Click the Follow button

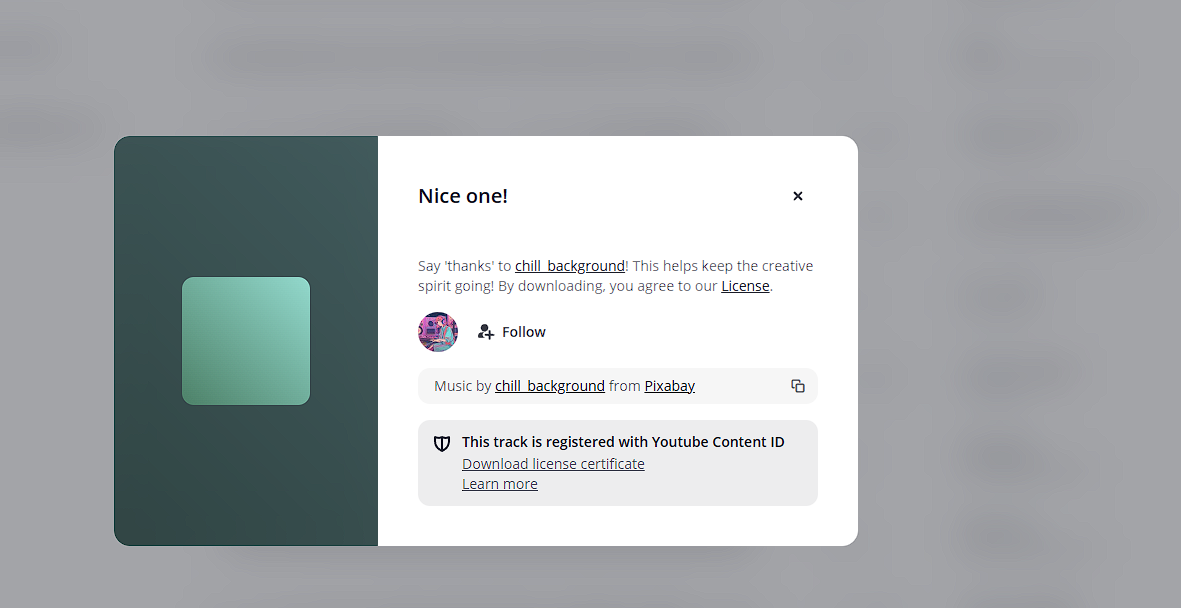[512, 331]
